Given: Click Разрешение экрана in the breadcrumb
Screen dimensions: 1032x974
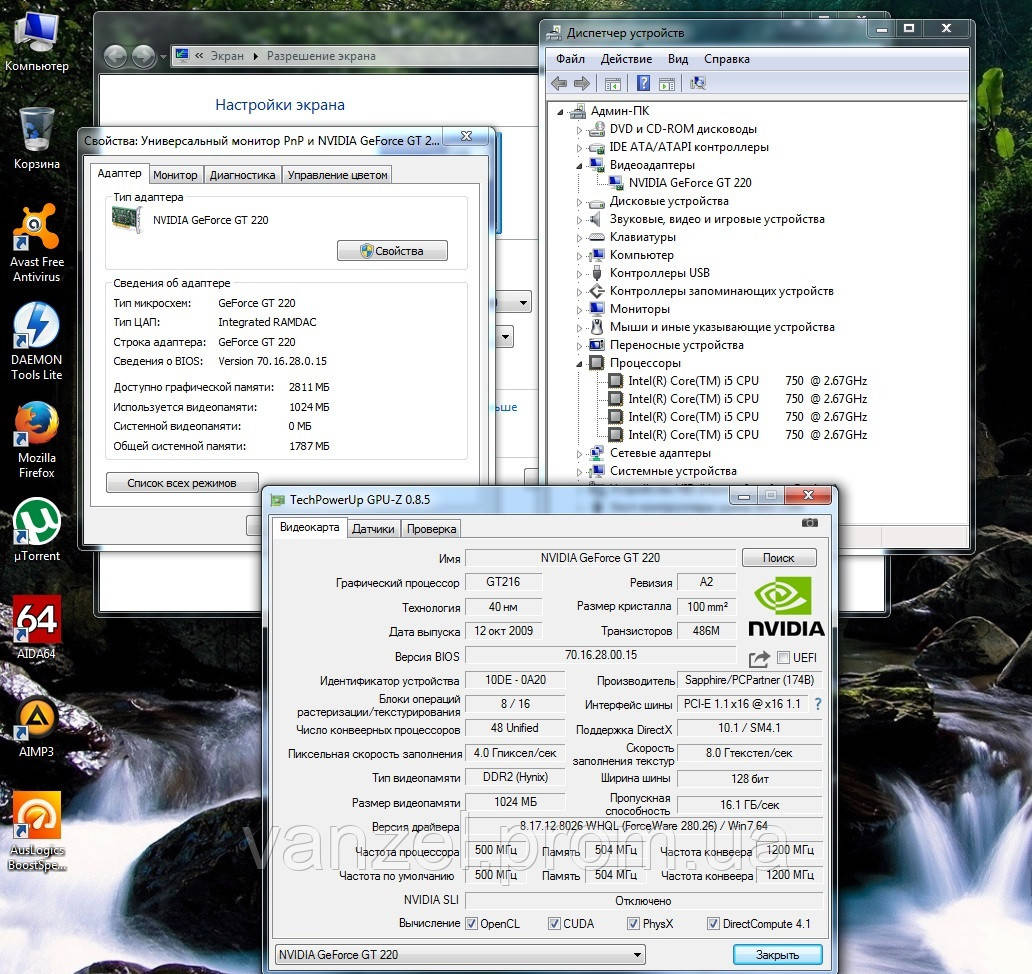Looking at the screenshot, I should pyautogui.click(x=321, y=56).
